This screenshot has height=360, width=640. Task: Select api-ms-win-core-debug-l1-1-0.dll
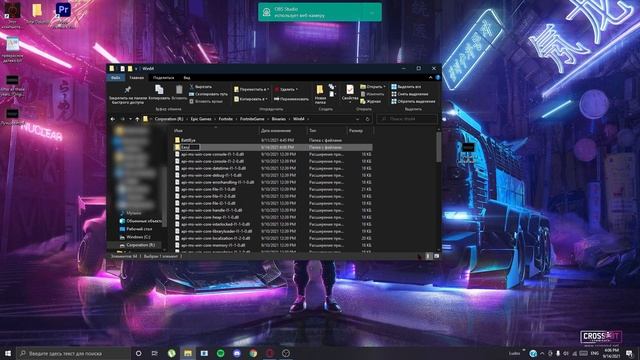(x=273, y=175)
